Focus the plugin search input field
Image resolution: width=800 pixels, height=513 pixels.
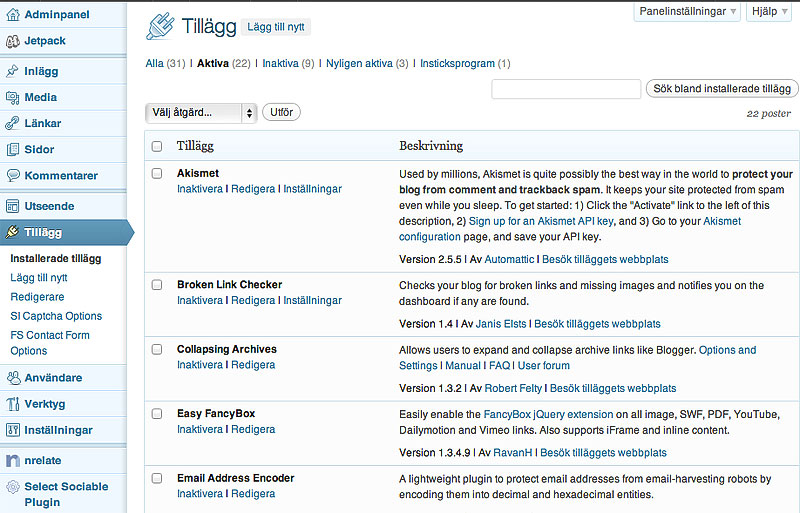(x=566, y=89)
